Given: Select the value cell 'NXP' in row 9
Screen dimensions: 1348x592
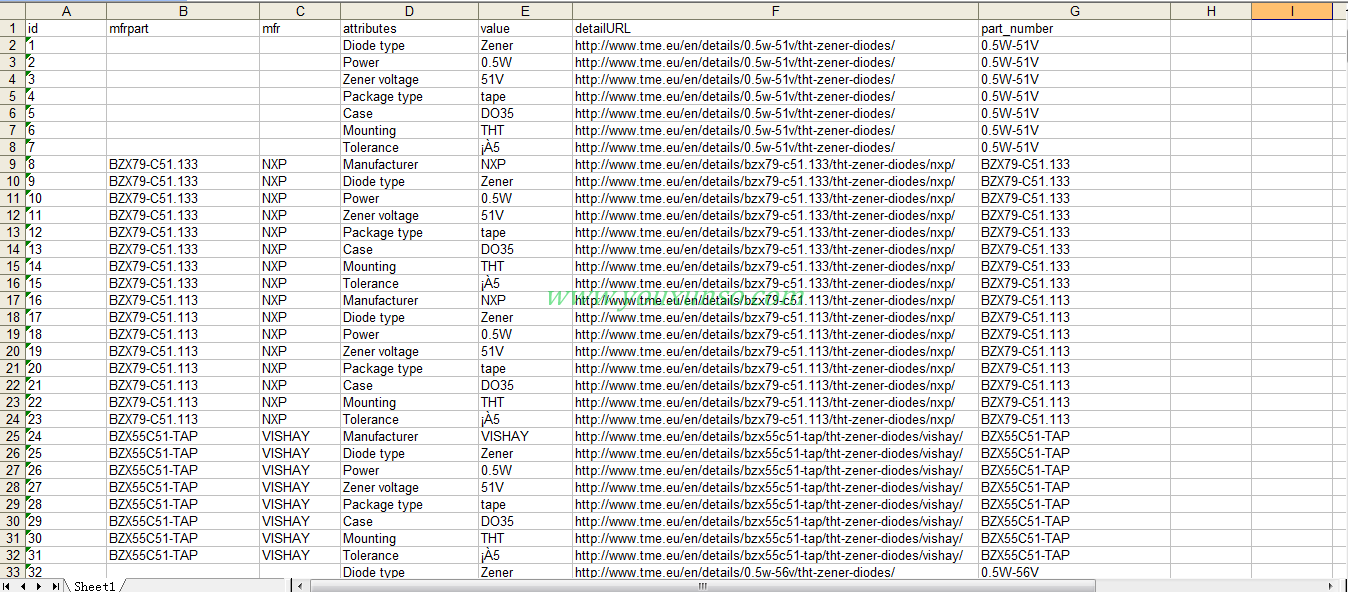Looking at the screenshot, I should tap(525, 165).
